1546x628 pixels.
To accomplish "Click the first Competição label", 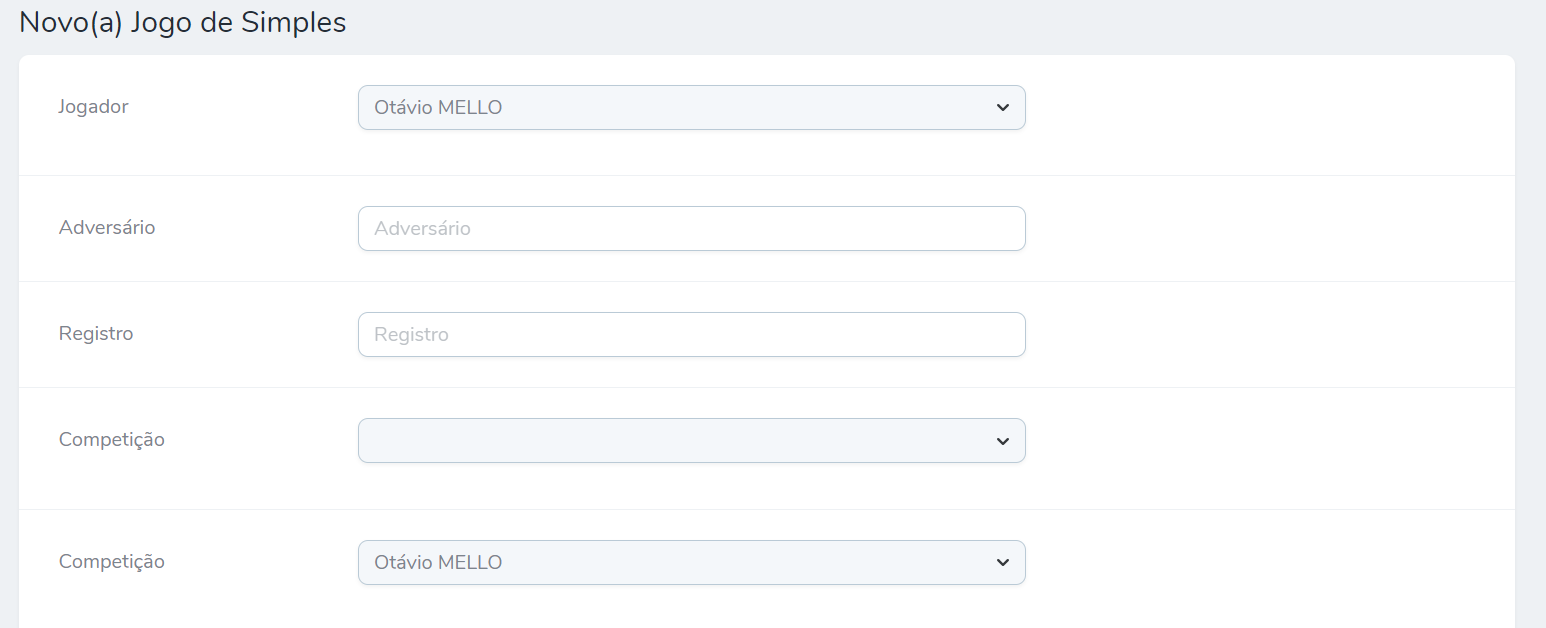I will click(112, 439).
